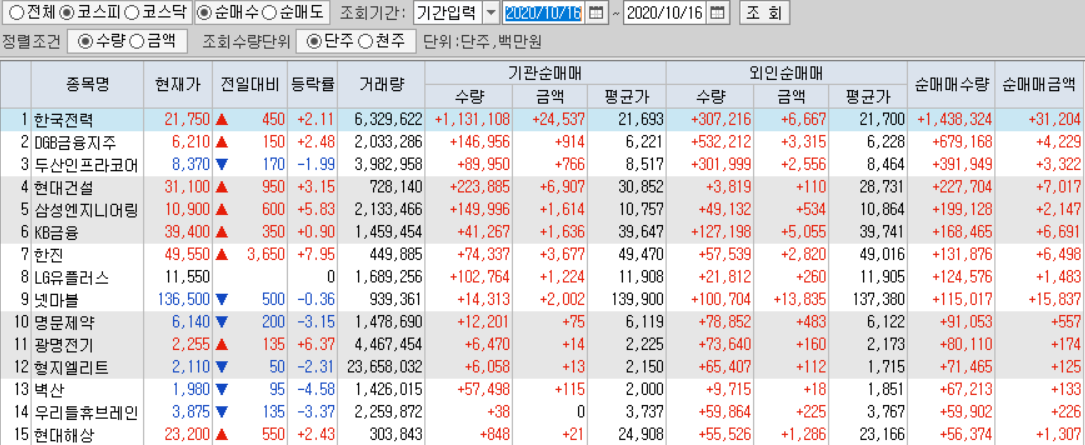Select the 한진 stock row
Image resolution: width=1085 pixels, height=445 pixels.
point(542,255)
